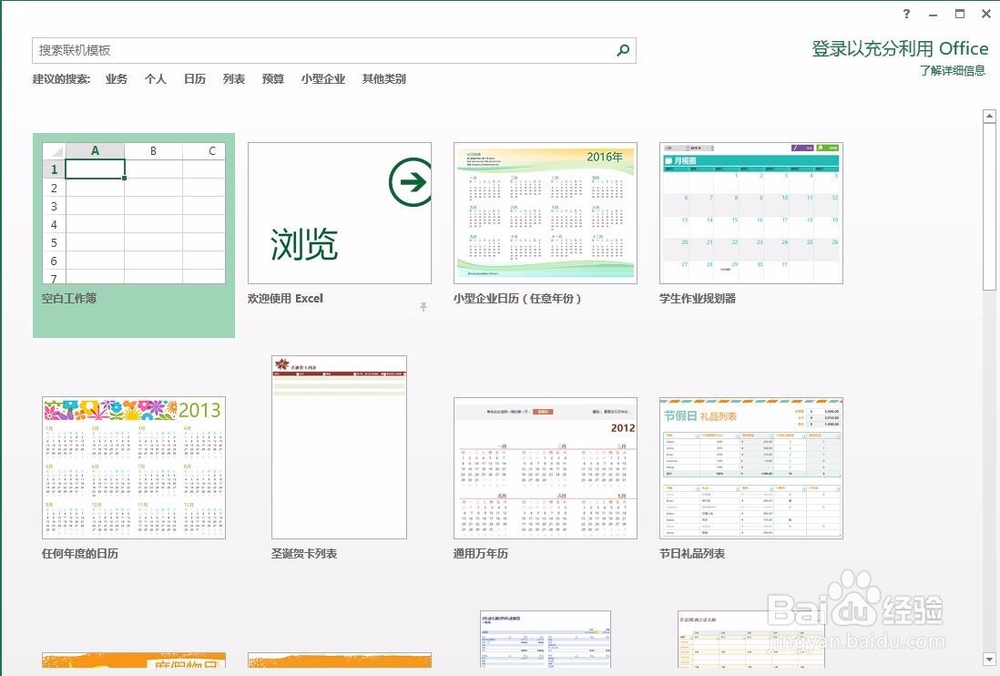Choose the 学生作业规划器 template
The image size is (1000, 676).
coord(751,213)
